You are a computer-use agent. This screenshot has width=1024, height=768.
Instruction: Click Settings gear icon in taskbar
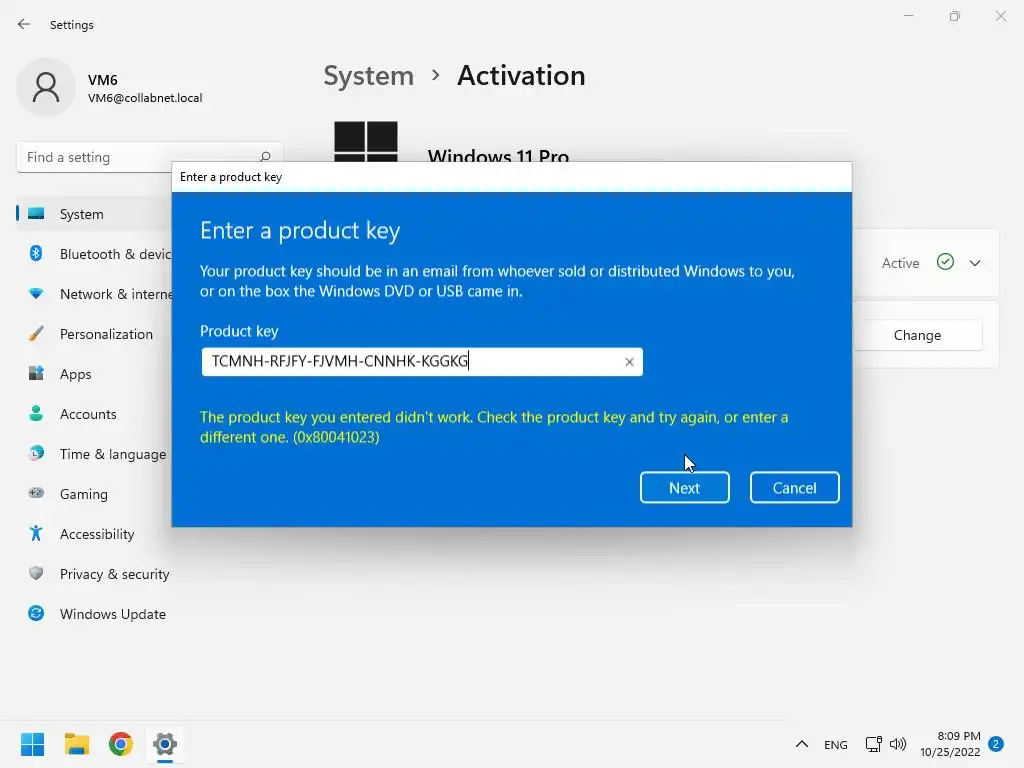165,744
